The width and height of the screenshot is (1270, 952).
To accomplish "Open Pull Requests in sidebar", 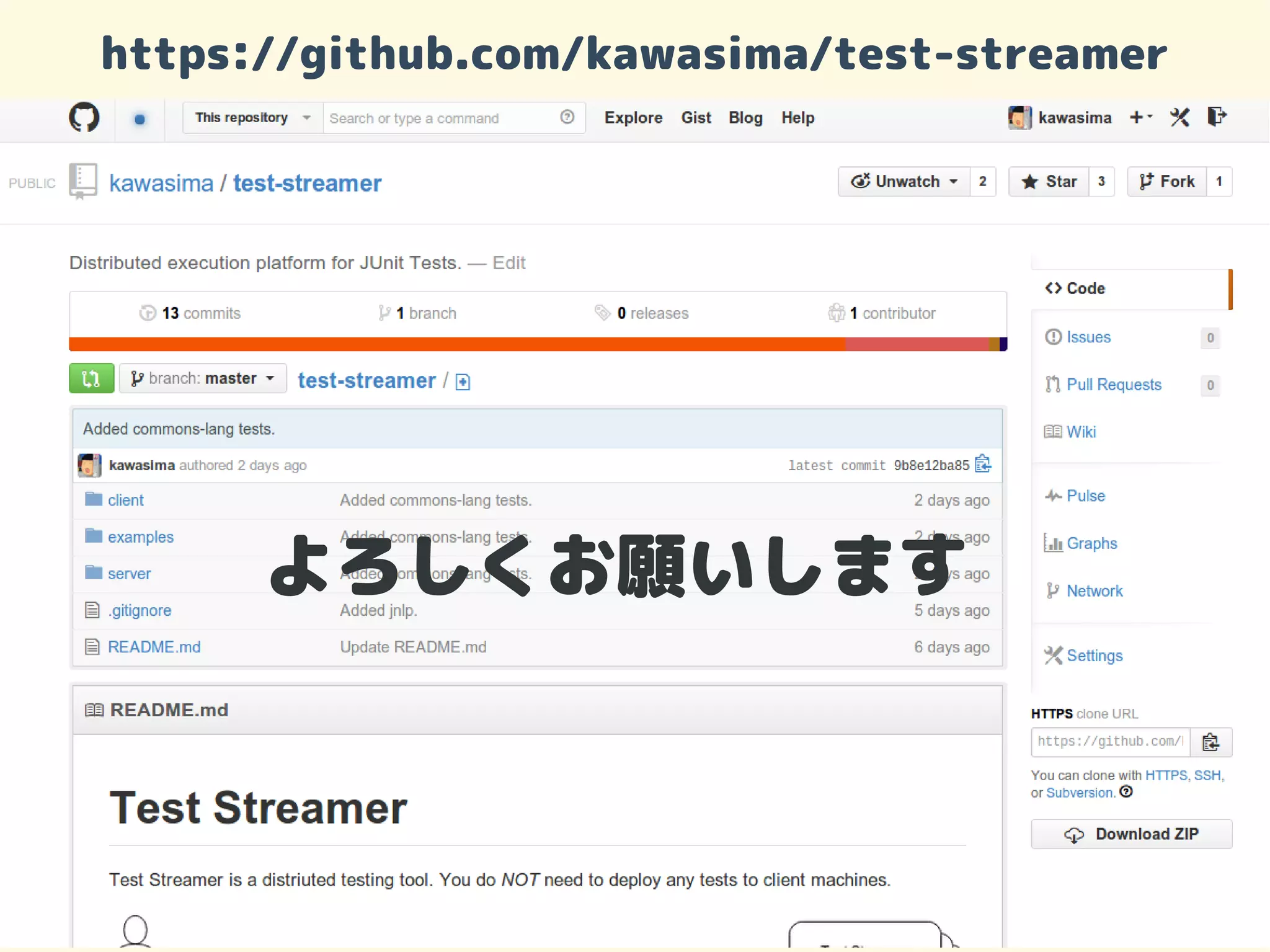I will click(1114, 385).
